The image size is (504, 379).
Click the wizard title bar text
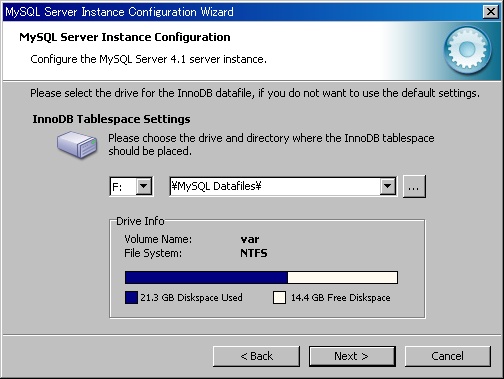click(119, 12)
